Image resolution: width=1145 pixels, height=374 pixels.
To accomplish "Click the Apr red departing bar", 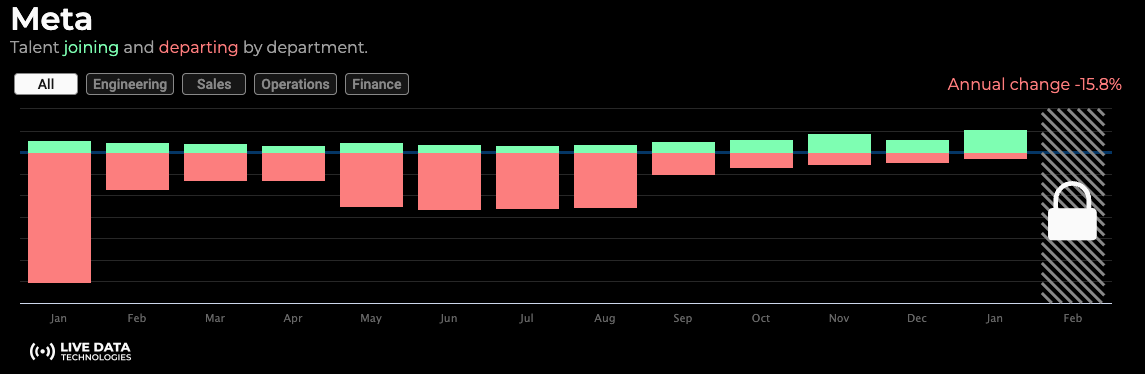I will point(294,167).
